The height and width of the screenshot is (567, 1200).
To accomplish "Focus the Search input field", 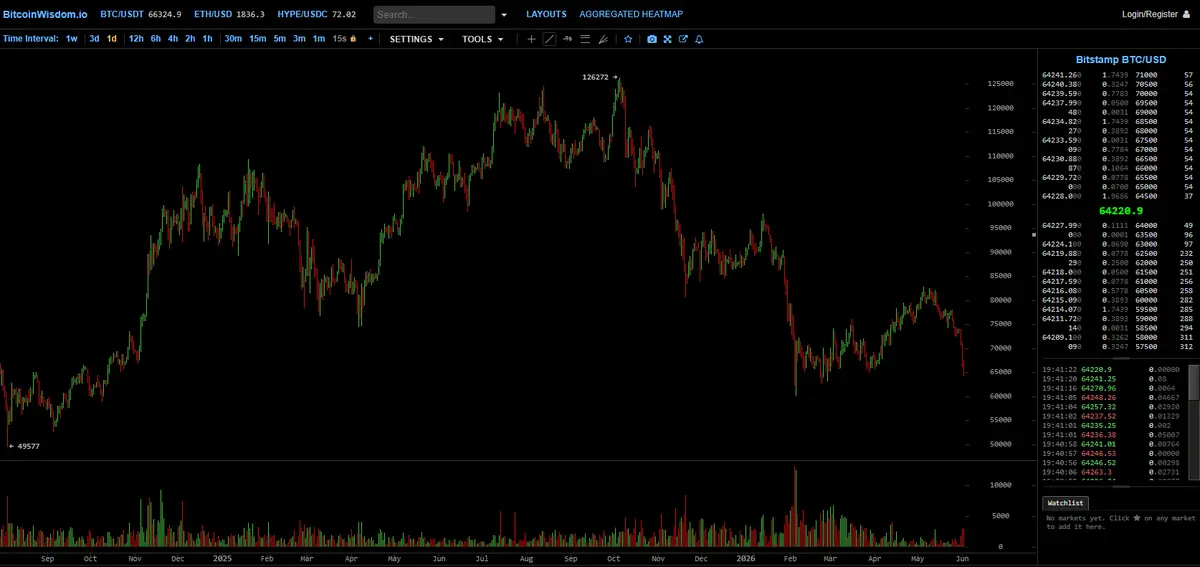I will click(434, 15).
